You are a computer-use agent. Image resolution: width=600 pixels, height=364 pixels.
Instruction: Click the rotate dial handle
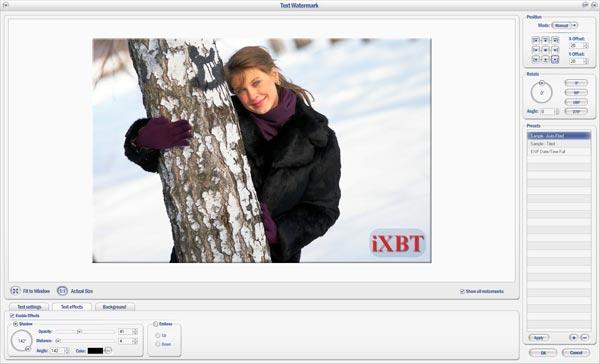pyautogui.click(x=541, y=83)
